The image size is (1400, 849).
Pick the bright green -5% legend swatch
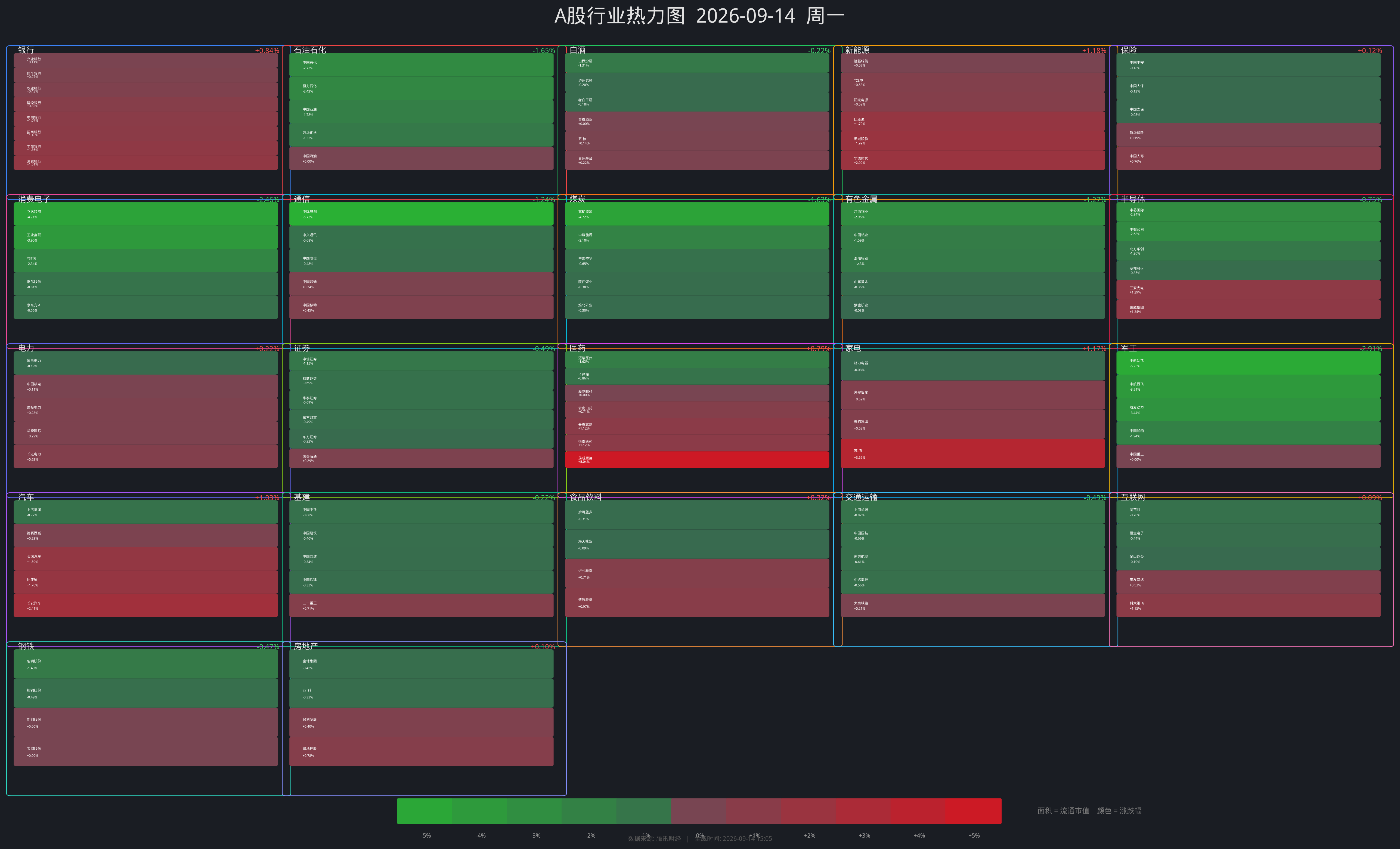(x=425, y=811)
